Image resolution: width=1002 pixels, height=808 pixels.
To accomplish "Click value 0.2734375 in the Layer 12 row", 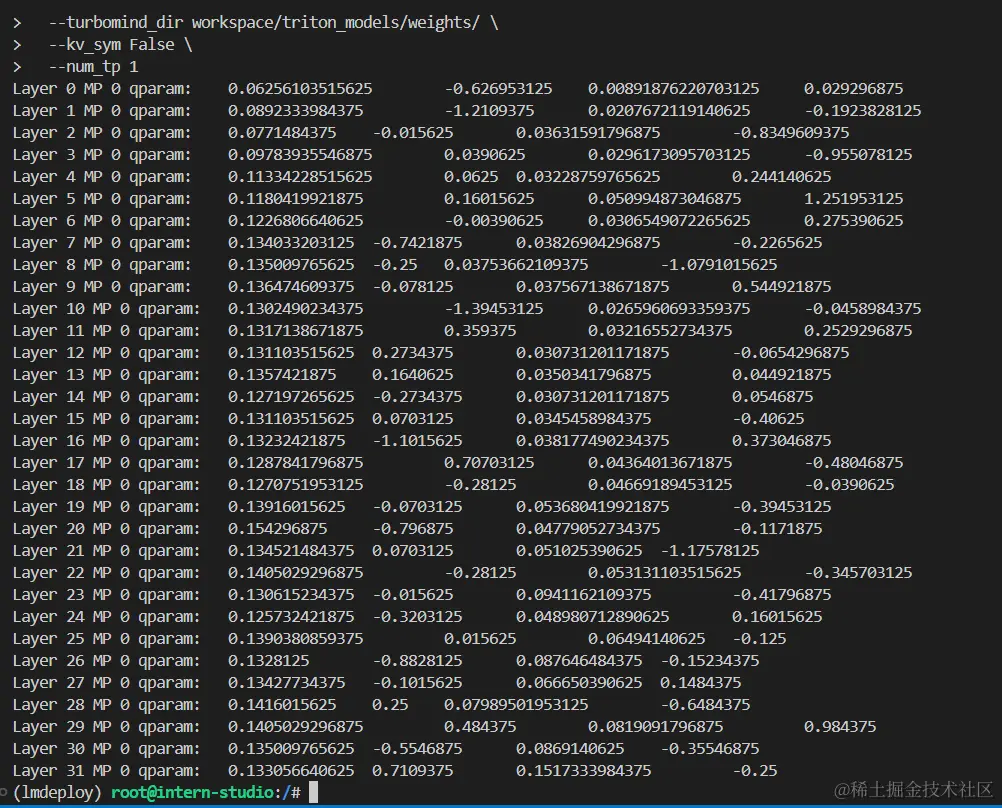I will click(x=413, y=353).
